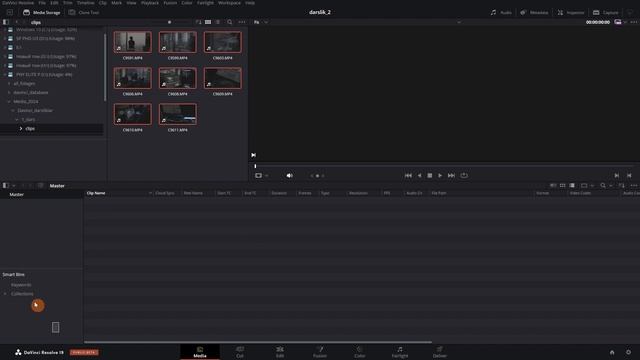The image size is (640, 360).
Task: Stop playback in the viewer
Action: (x=430, y=176)
